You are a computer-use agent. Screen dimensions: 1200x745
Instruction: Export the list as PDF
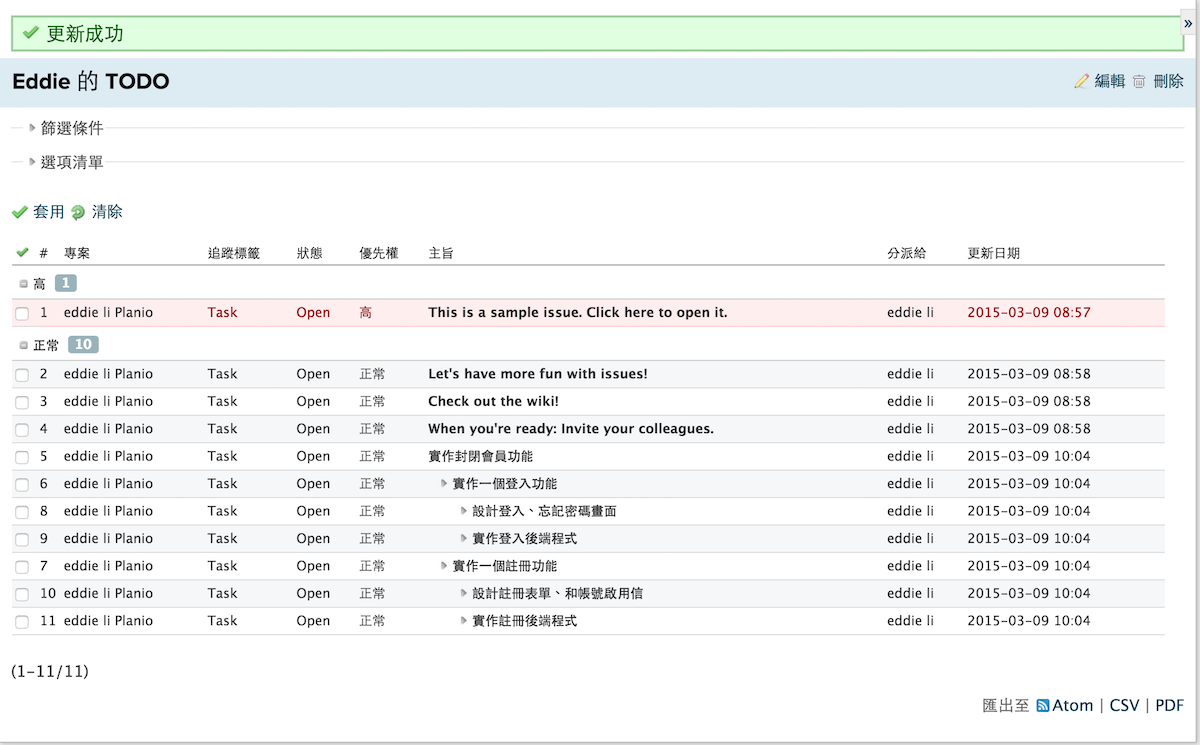[x=1170, y=705]
